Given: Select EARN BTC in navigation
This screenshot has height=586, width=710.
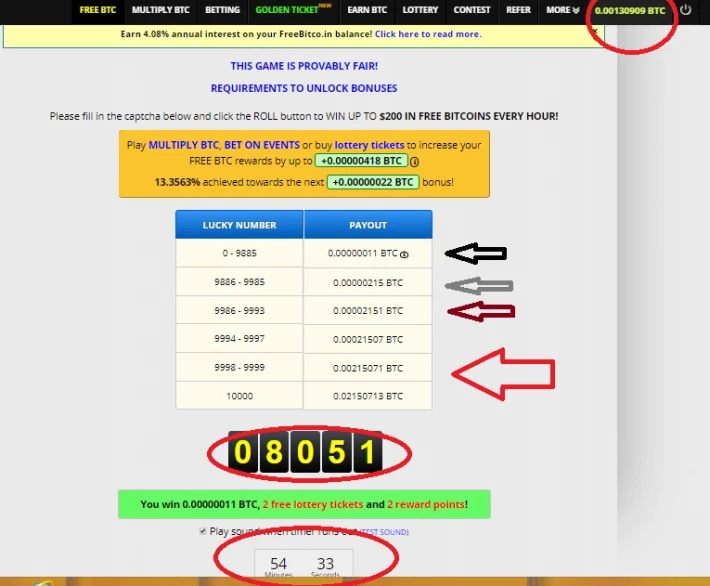Looking at the screenshot, I should pos(367,10).
